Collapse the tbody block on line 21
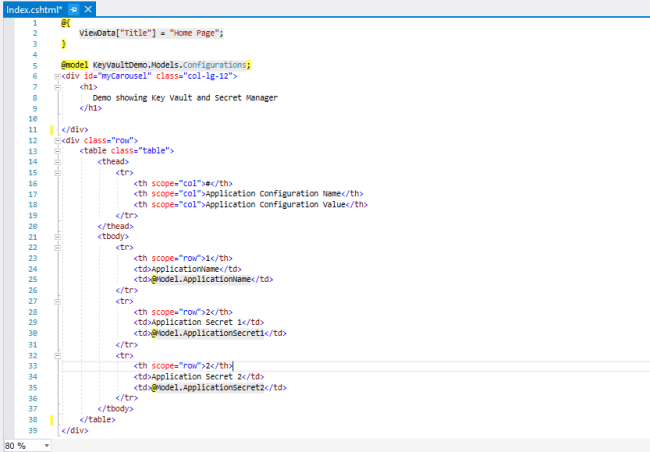This screenshot has height=452, width=650. [x=58, y=237]
